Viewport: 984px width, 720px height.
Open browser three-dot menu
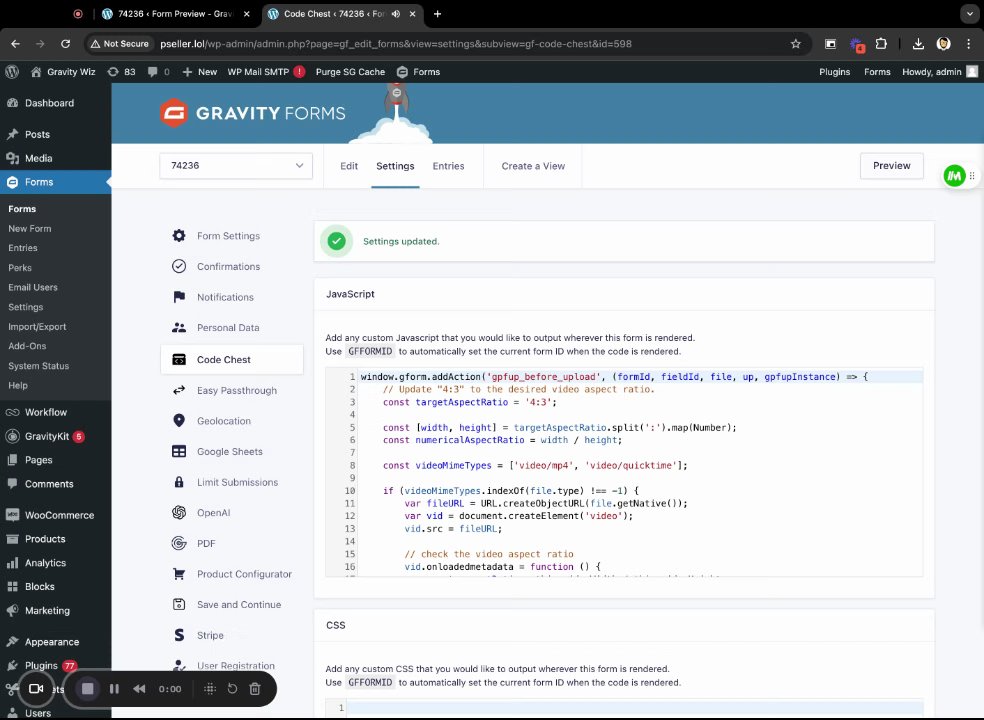coord(969,44)
